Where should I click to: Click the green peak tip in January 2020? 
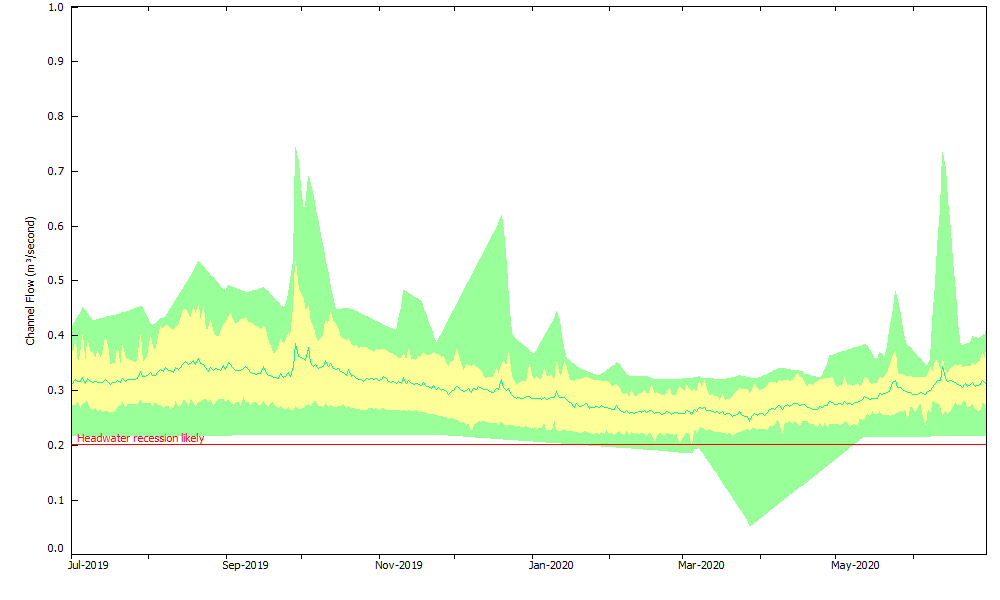pos(557,312)
